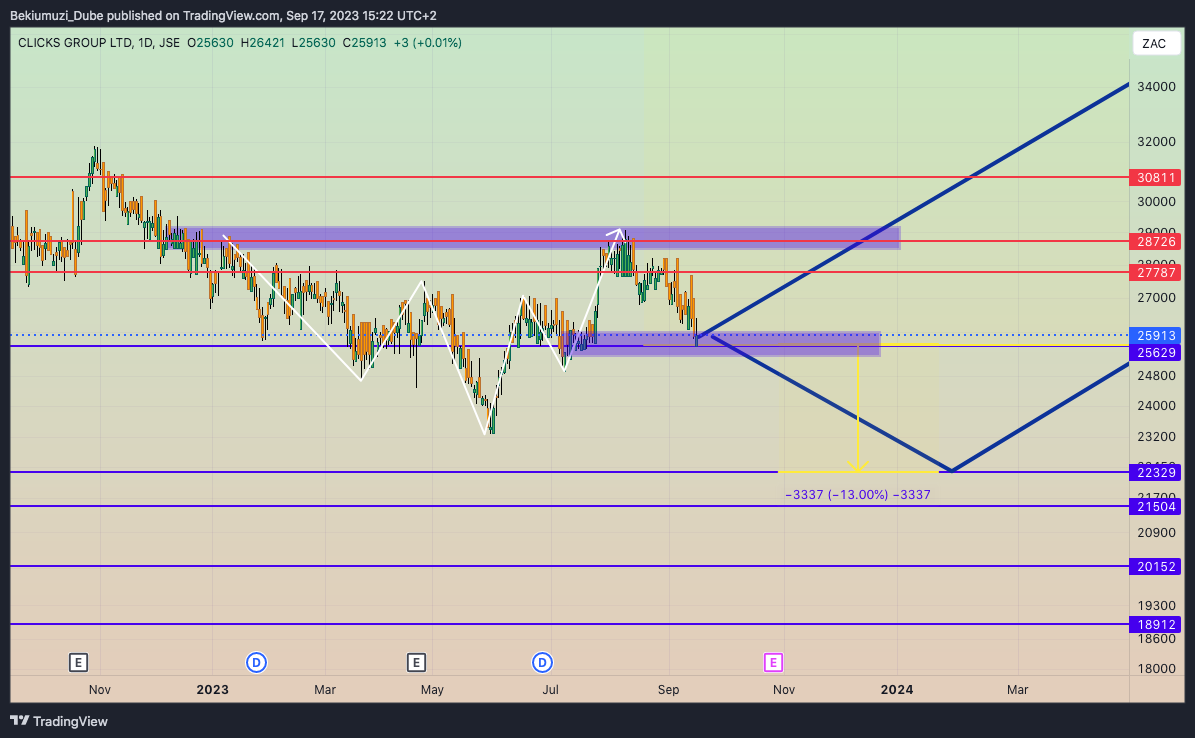Viewport: 1195px width, 738px height.
Task: Click the 2023 label on time axis
Action: pos(213,689)
